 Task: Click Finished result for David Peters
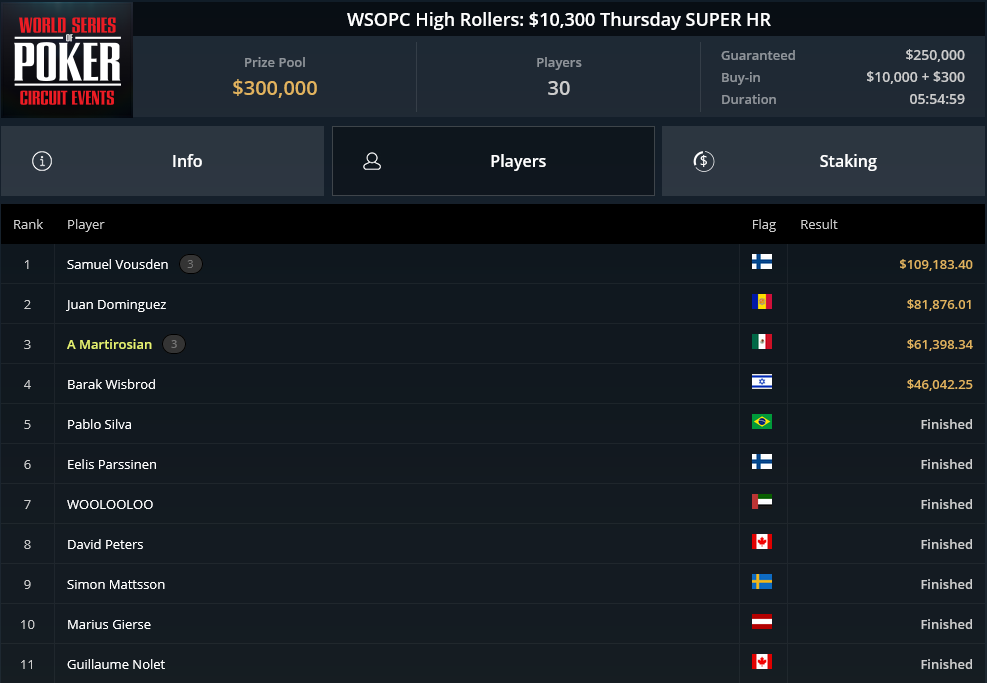947,545
